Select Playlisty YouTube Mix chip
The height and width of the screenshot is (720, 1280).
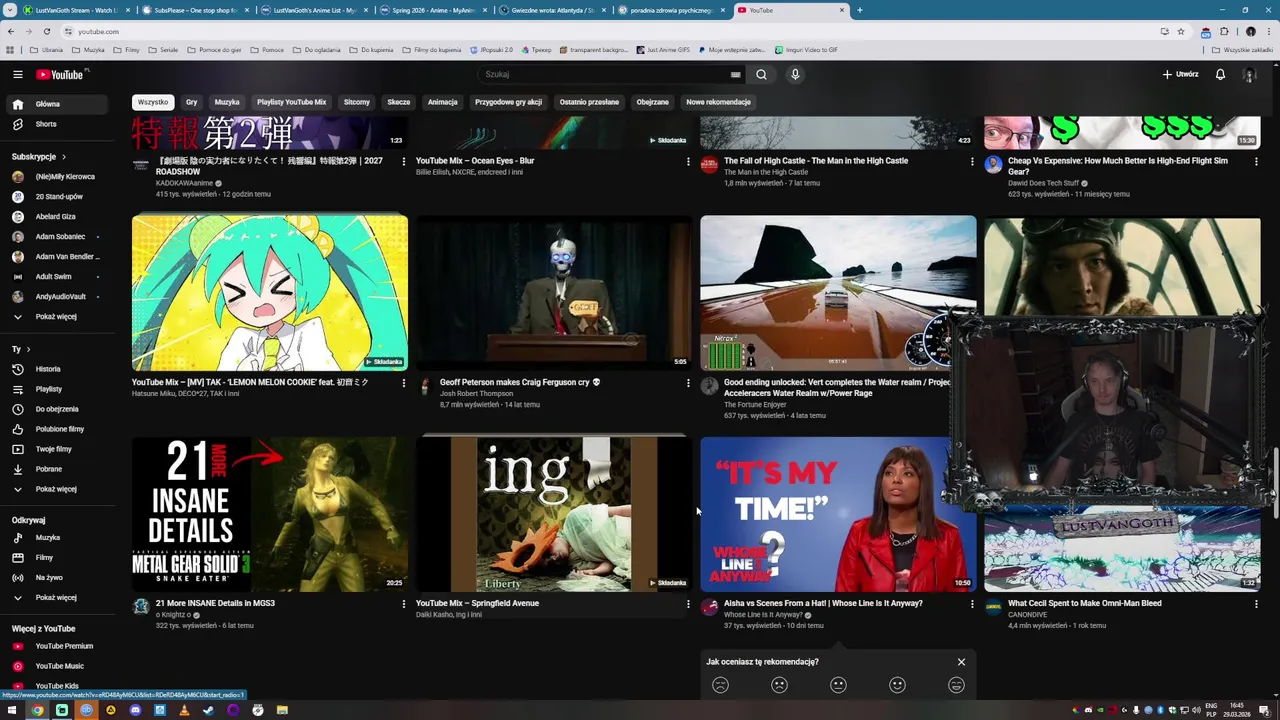(x=292, y=102)
